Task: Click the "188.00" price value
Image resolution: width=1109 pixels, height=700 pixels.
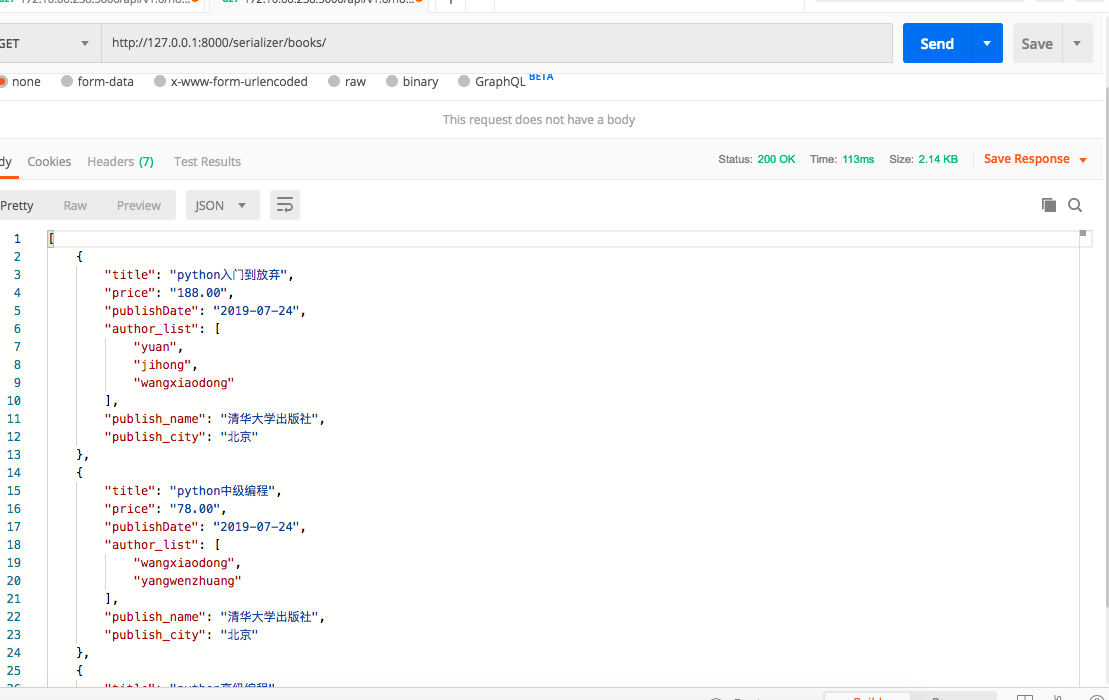Action: tap(198, 293)
